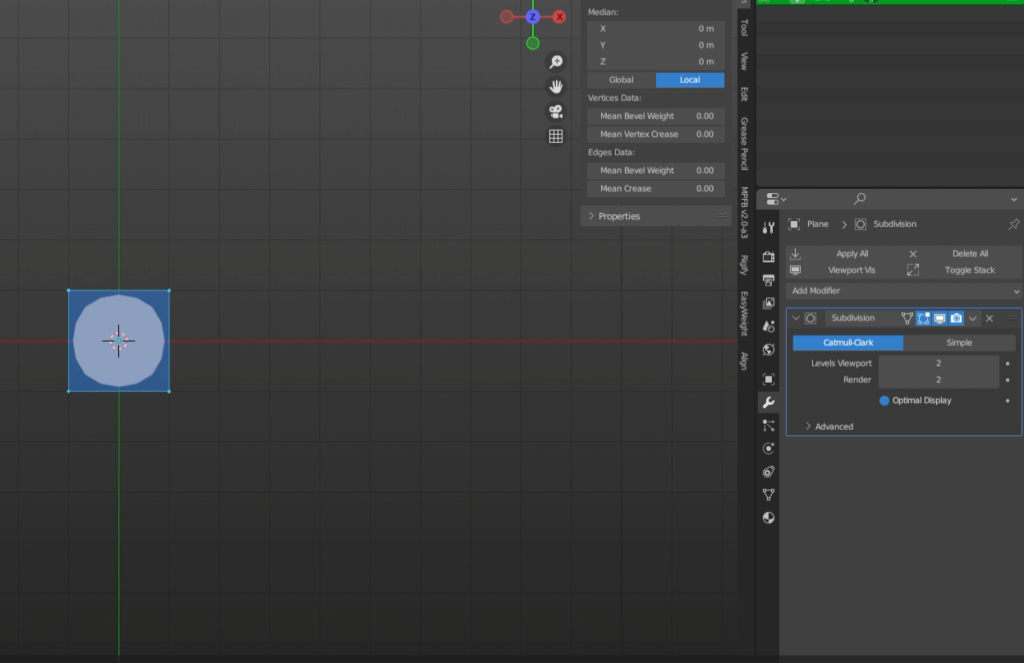Select Simple subdivision type
The image size is (1024, 663).
pos(959,343)
